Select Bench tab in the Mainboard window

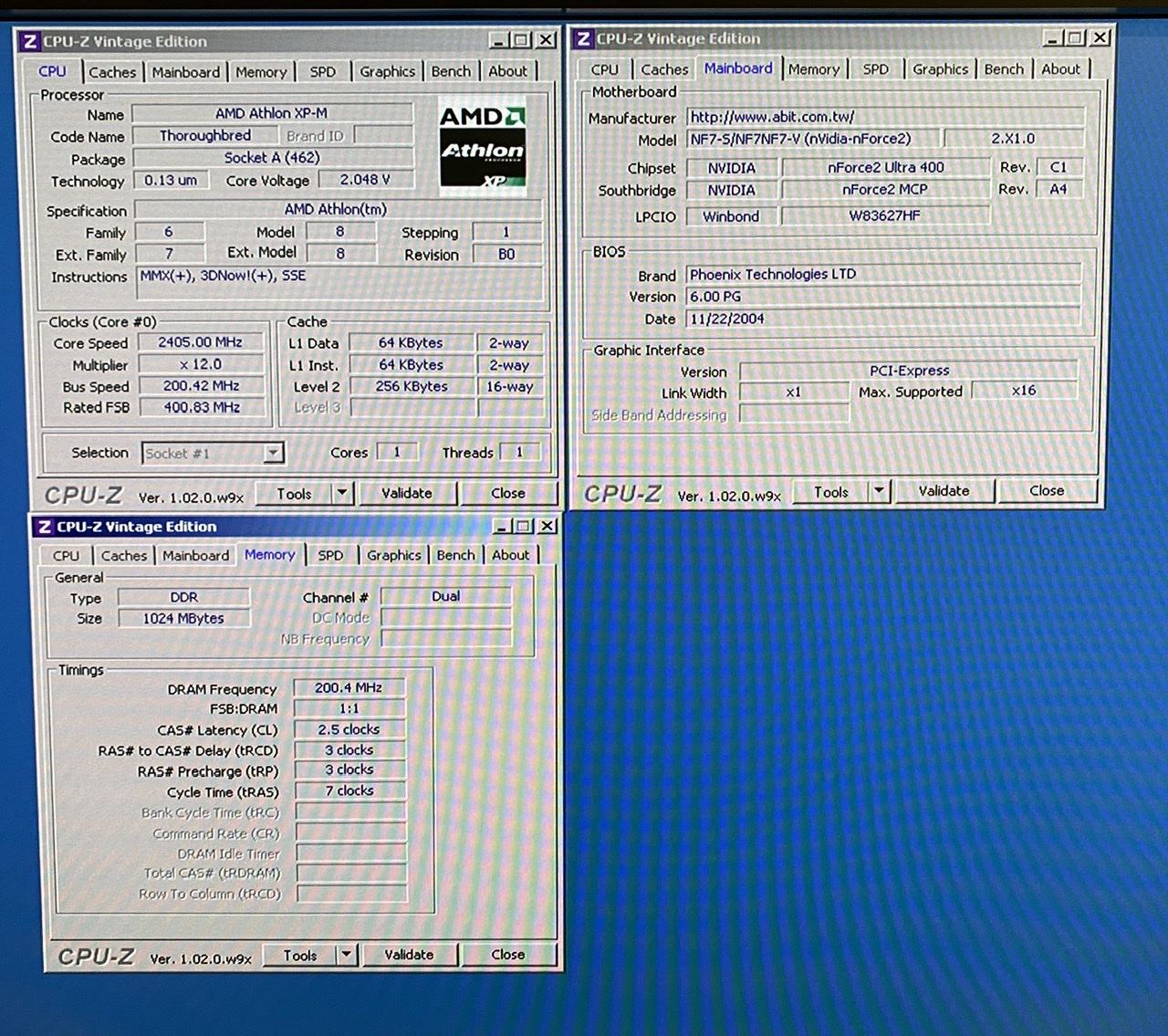(x=1004, y=69)
